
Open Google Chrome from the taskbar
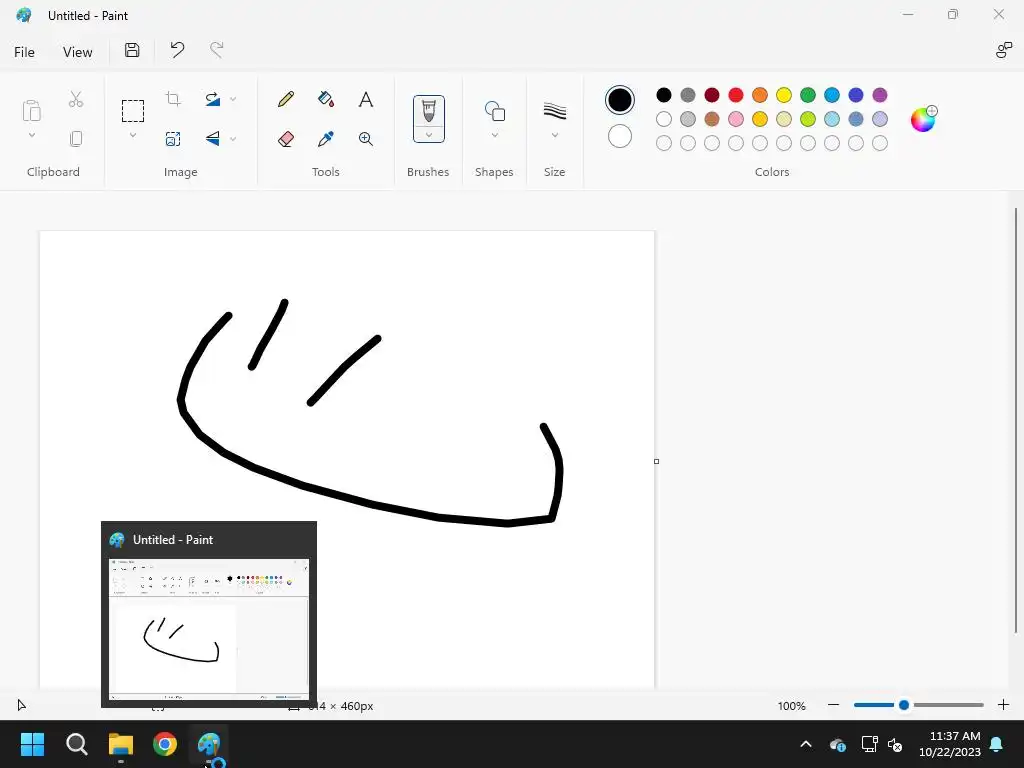pyautogui.click(x=165, y=744)
